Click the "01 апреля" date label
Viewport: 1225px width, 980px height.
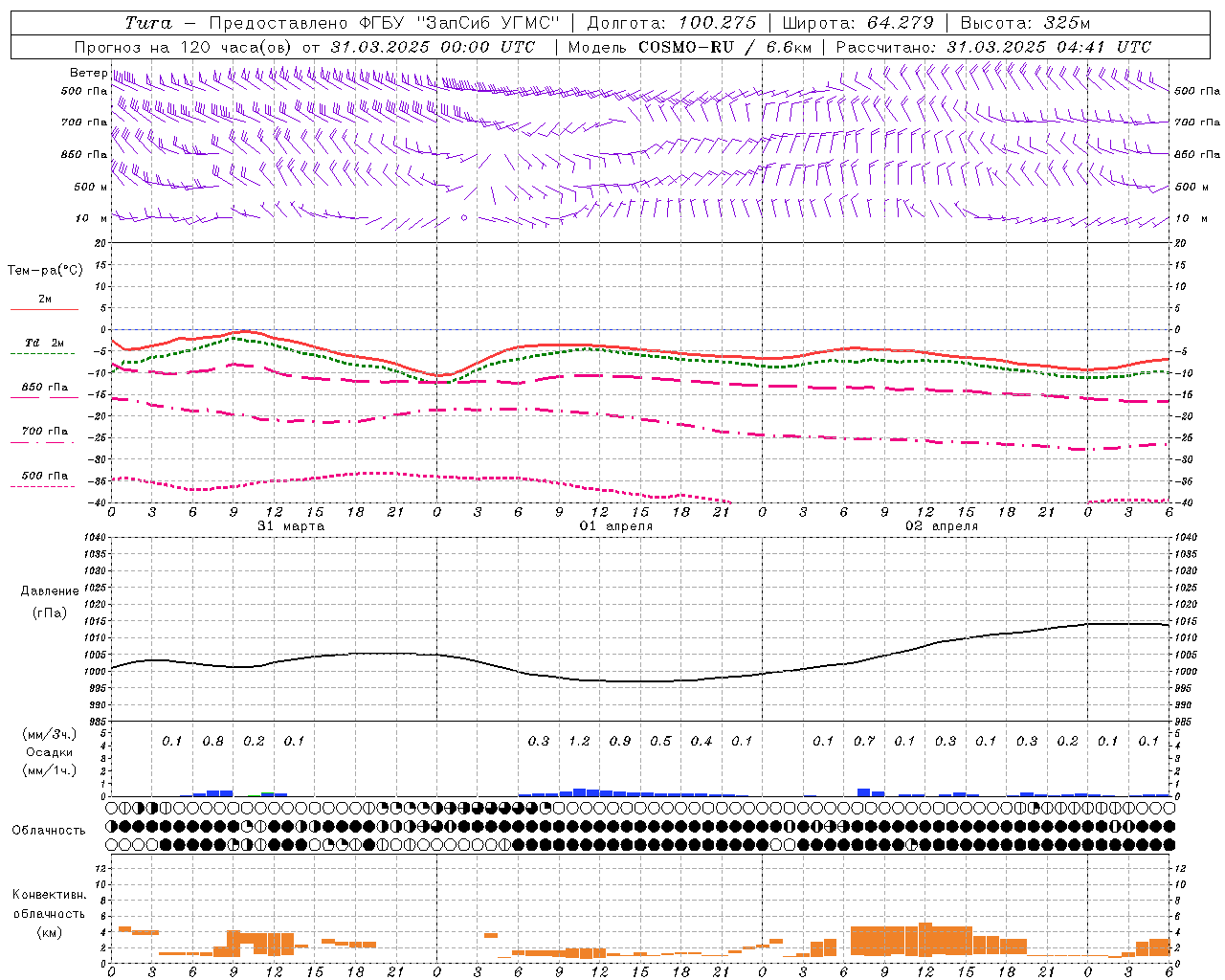pyautogui.click(x=616, y=526)
